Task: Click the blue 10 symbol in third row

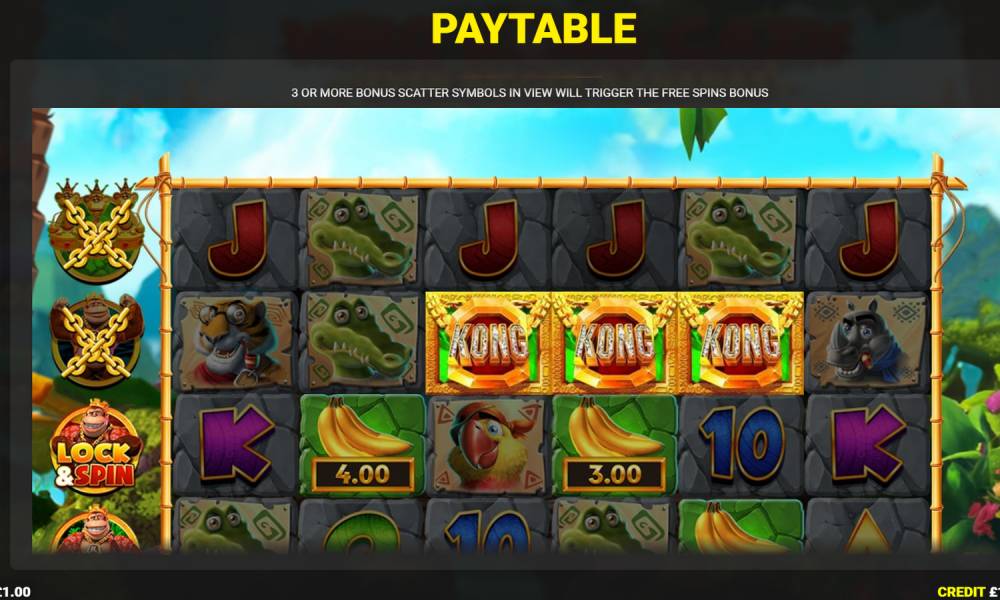Action: pos(740,444)
